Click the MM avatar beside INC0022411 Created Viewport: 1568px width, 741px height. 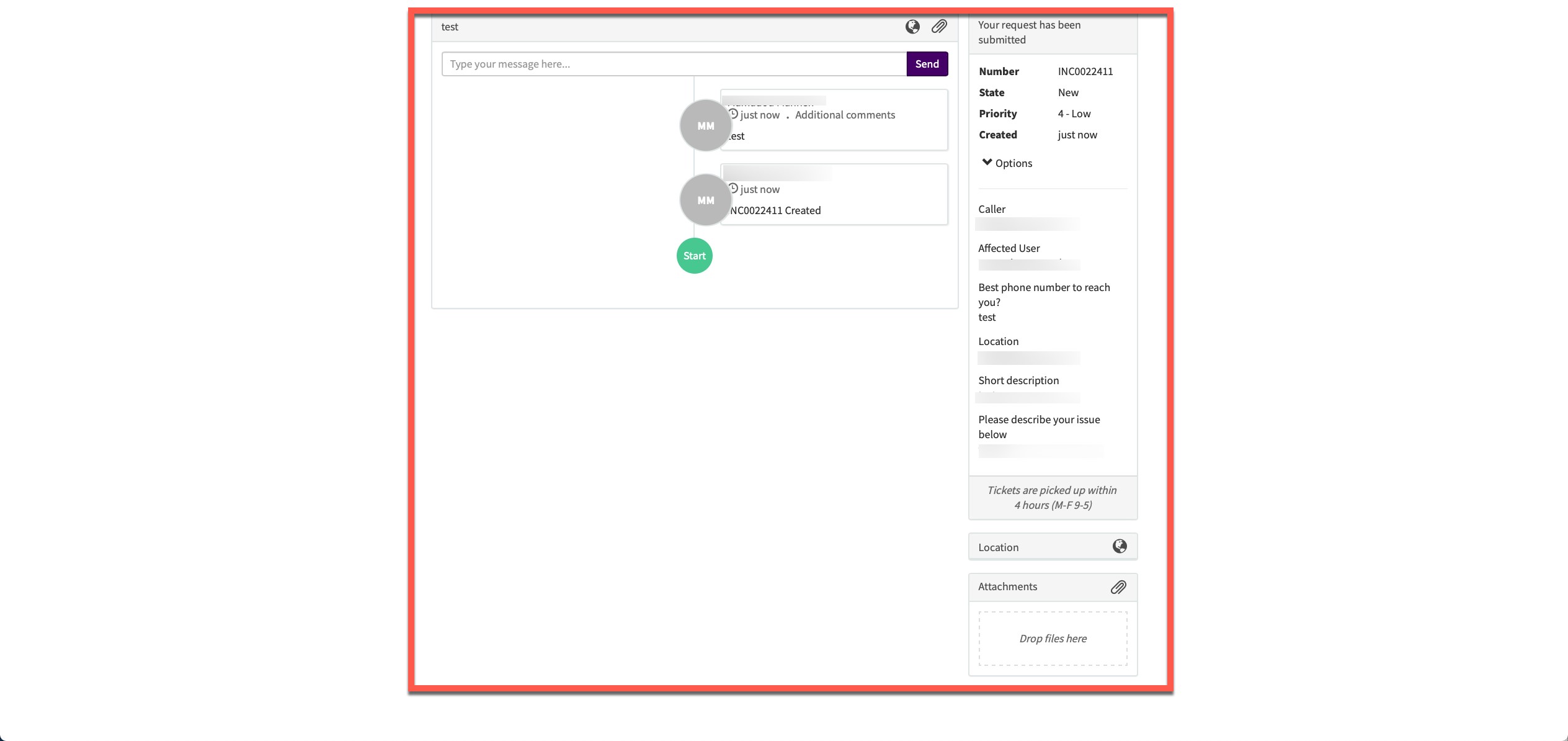705,200
